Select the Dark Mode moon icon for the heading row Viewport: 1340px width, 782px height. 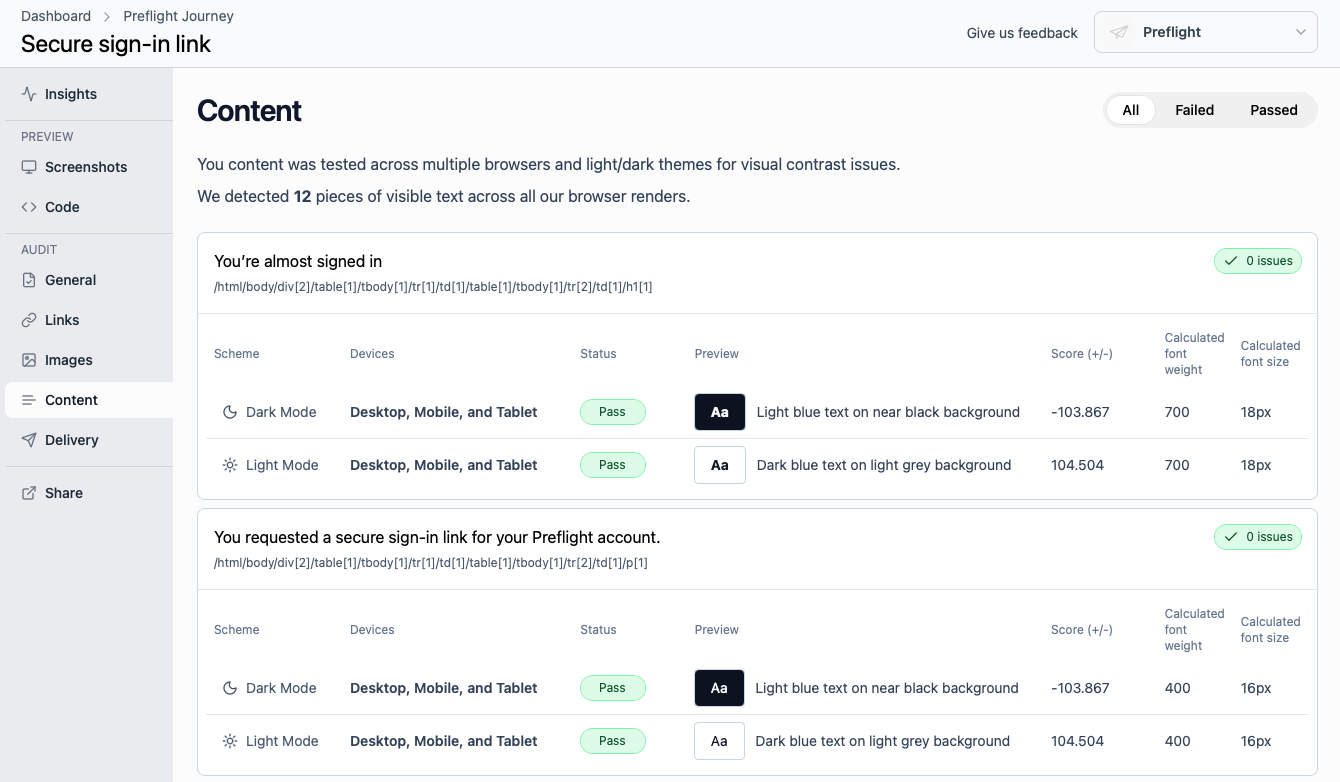pyautogui.click(x=229, y=411)
